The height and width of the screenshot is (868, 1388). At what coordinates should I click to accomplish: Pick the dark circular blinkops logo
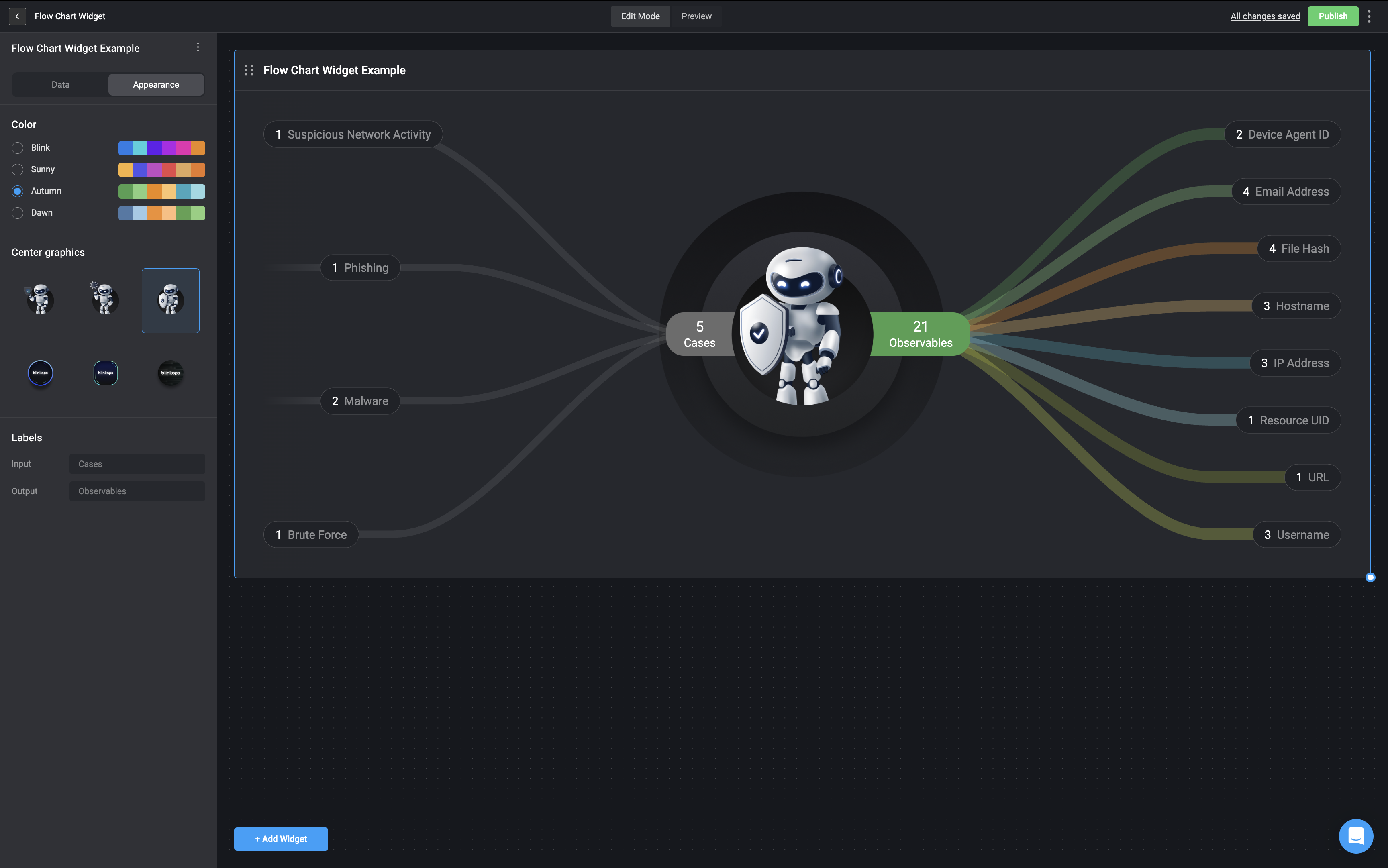tap(171, 373)
